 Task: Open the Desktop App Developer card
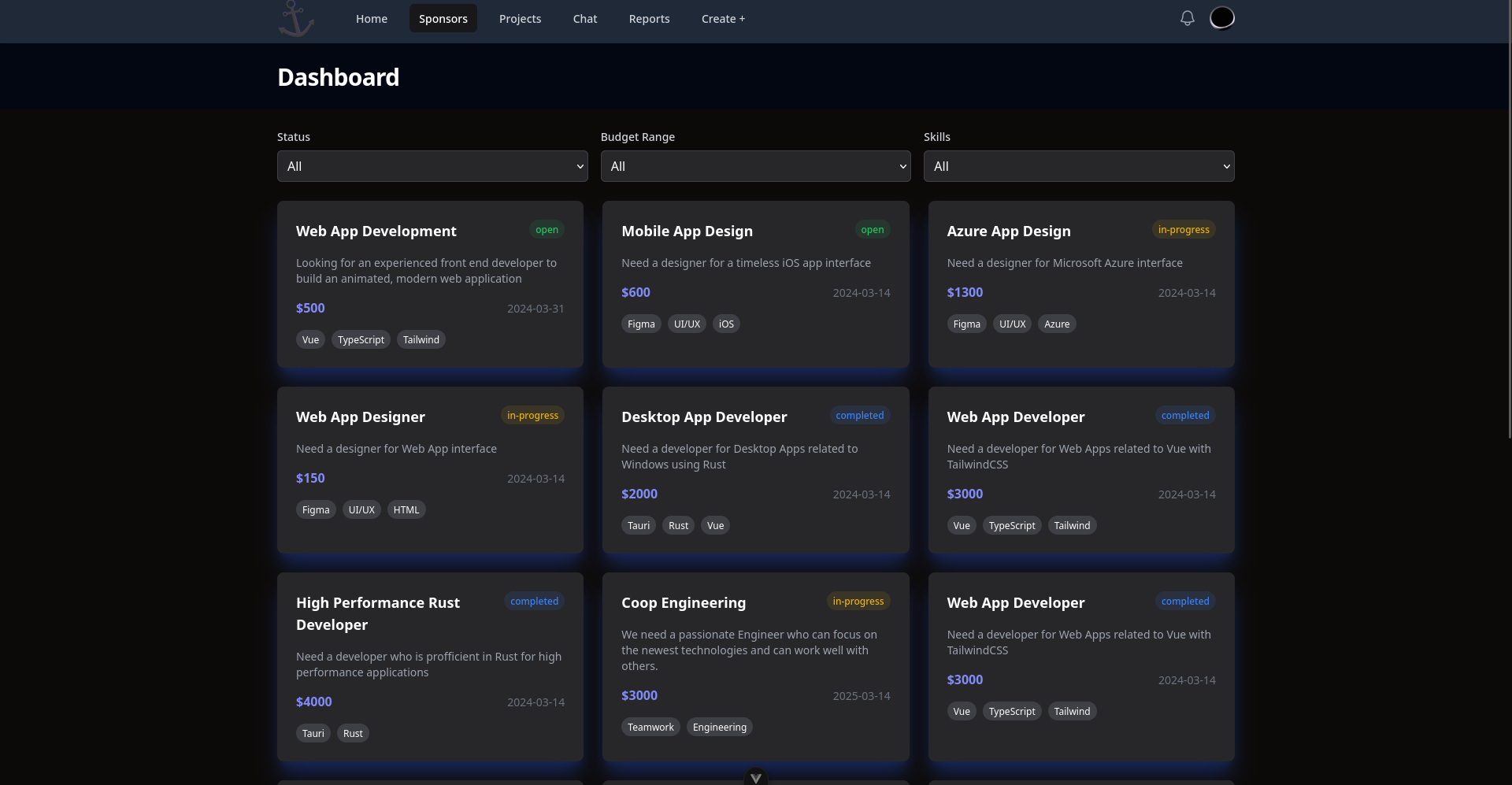[756, 470]
